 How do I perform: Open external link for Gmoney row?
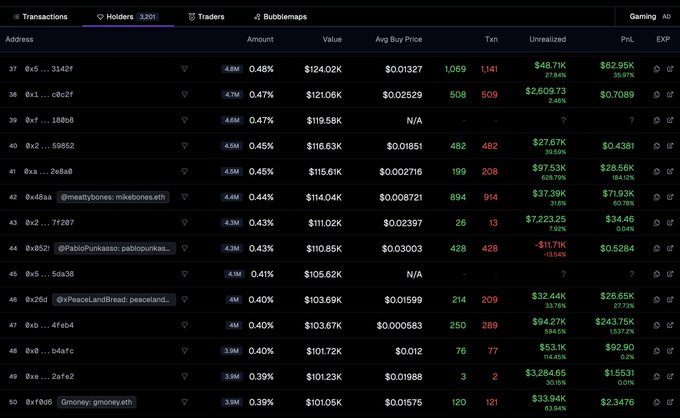(x=670, y=402)
